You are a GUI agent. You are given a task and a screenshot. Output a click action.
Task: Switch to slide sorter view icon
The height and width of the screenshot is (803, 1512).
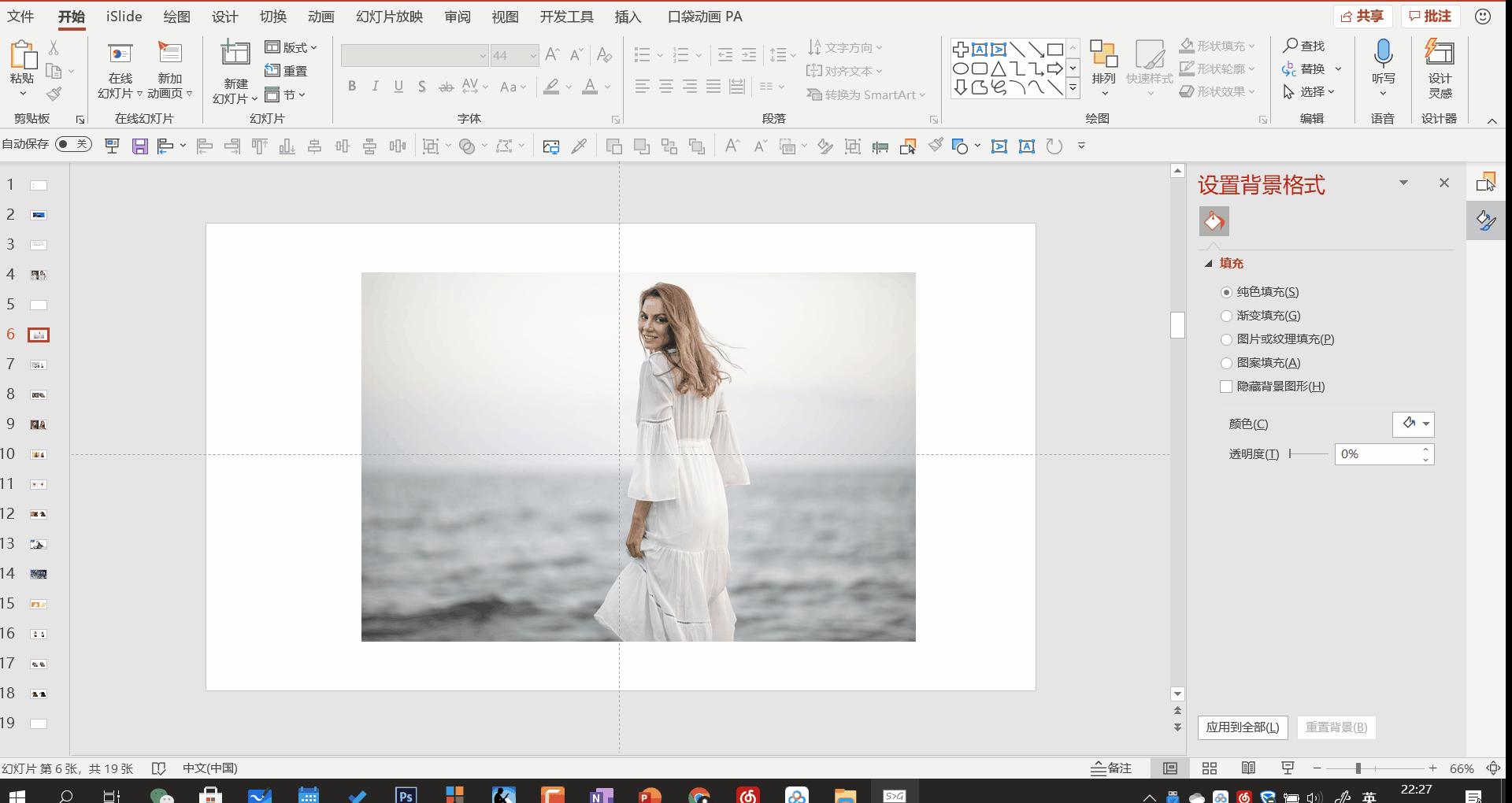[x=1210, y=768]
